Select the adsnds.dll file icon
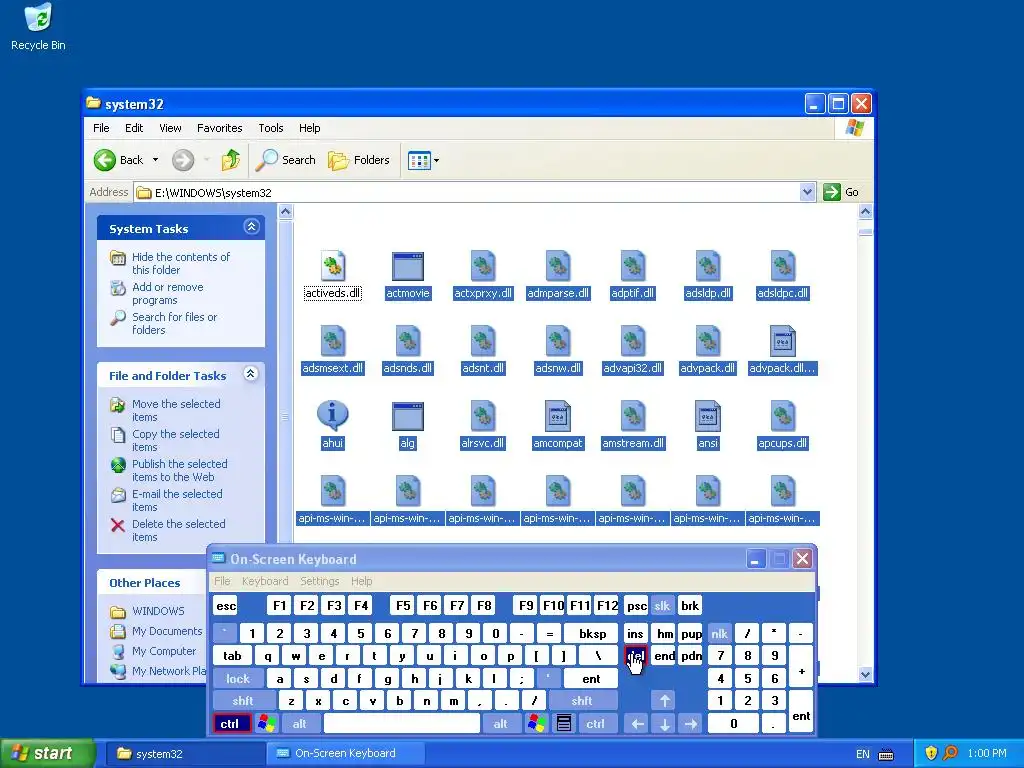The height and width of the screenshot is (768, 1024). point(408,341)
